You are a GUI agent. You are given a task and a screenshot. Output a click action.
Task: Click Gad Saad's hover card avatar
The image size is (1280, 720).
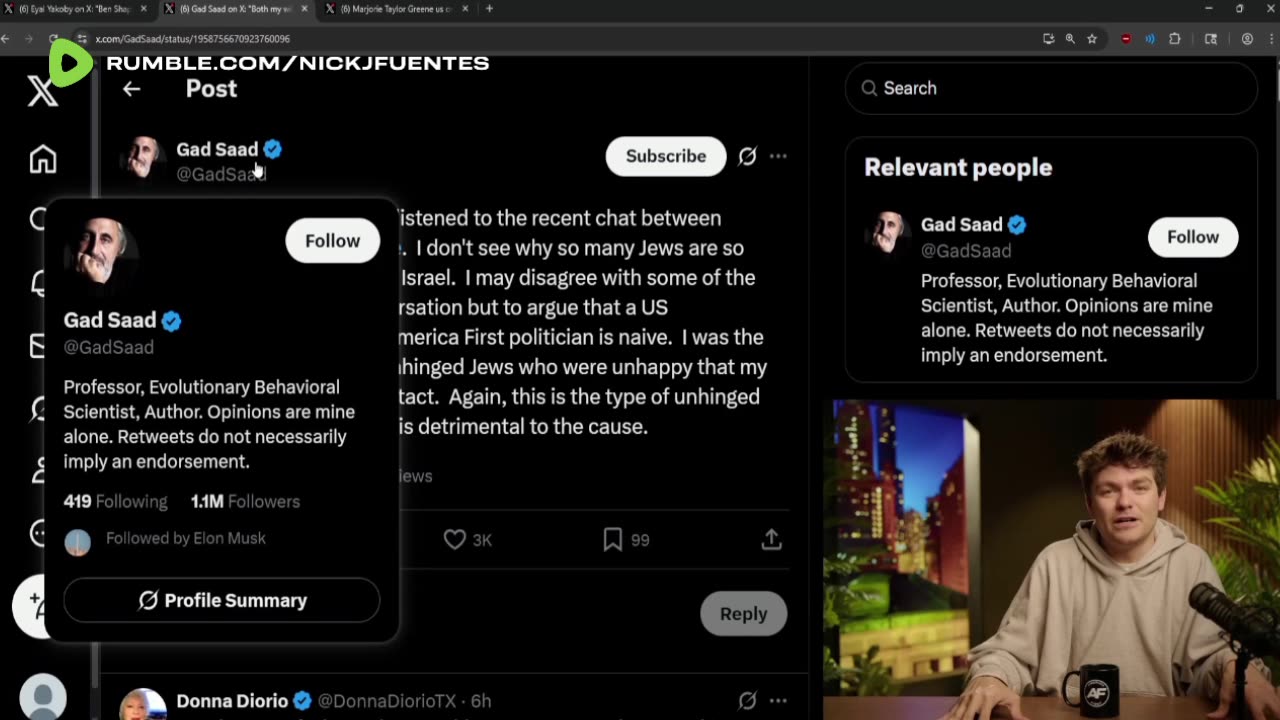100,251
